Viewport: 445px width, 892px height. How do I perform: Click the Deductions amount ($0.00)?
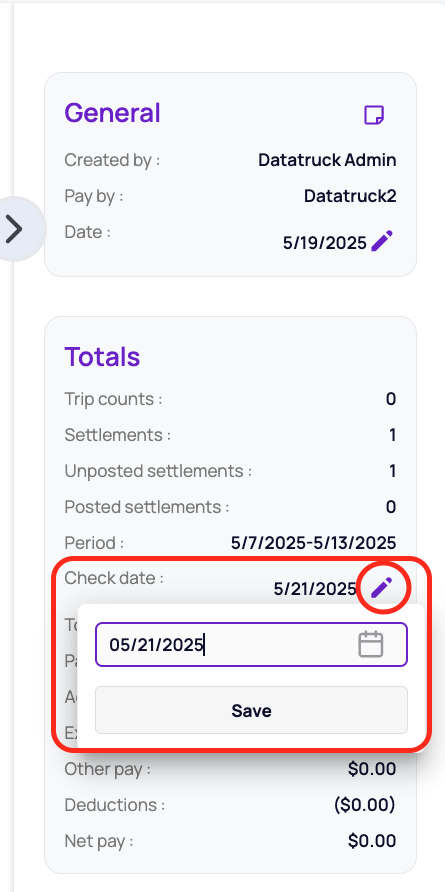pos(365,805)
